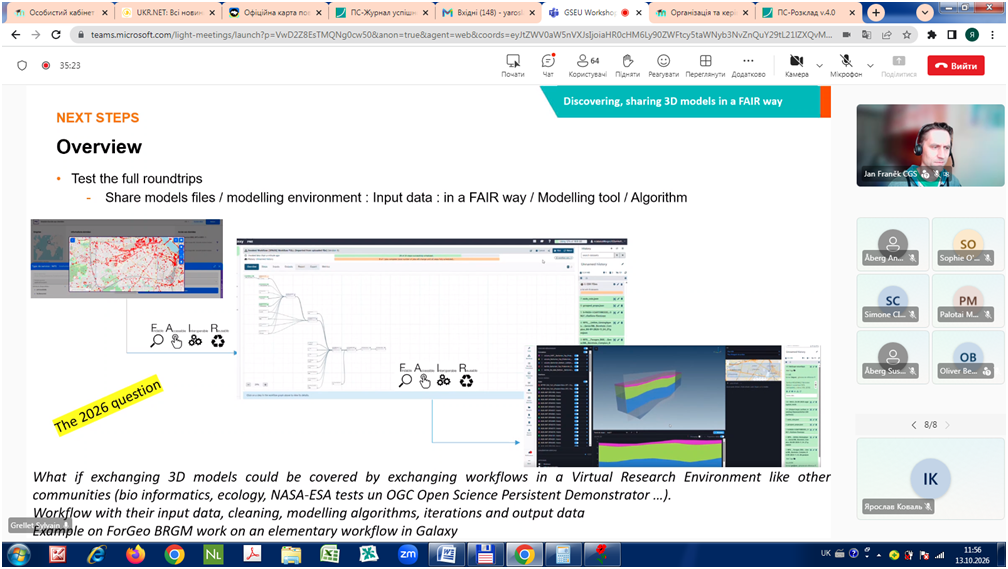
Task: Open Zoom from the taskbar
Action: point(408,554)
